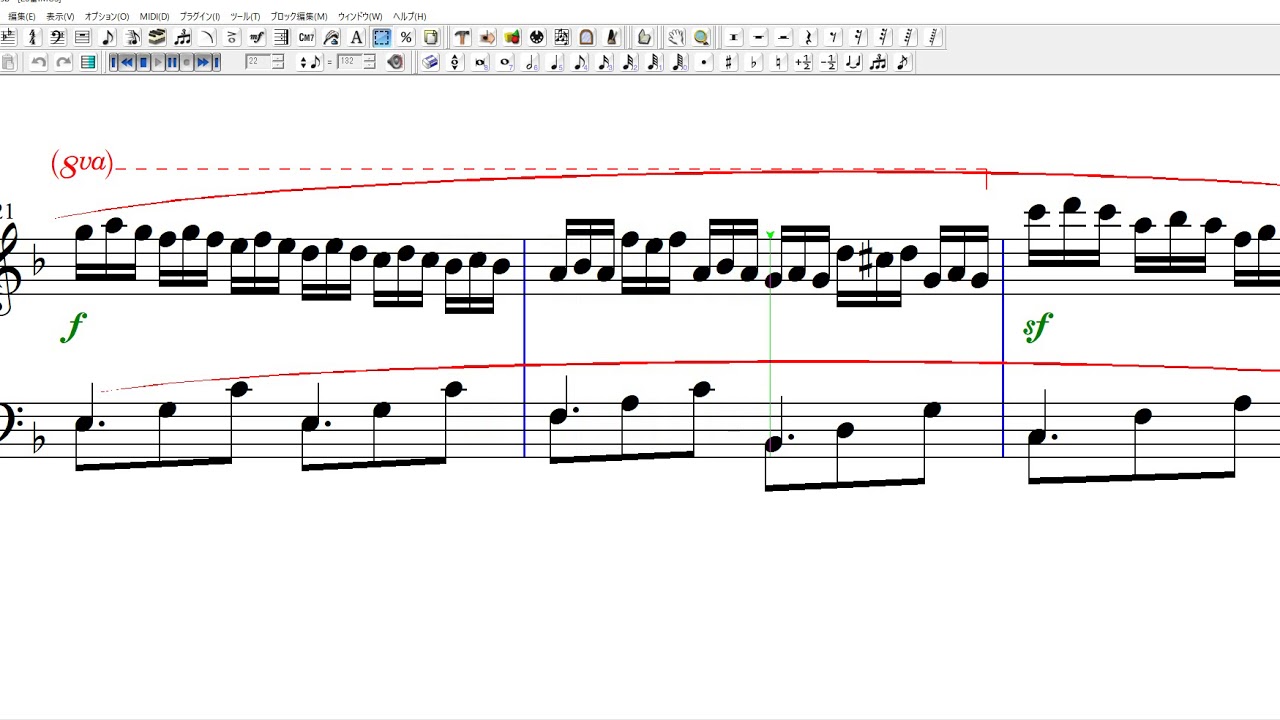Open the Special Tools hammer icon
The image size is (1280, 720).
tap(462, 38)
